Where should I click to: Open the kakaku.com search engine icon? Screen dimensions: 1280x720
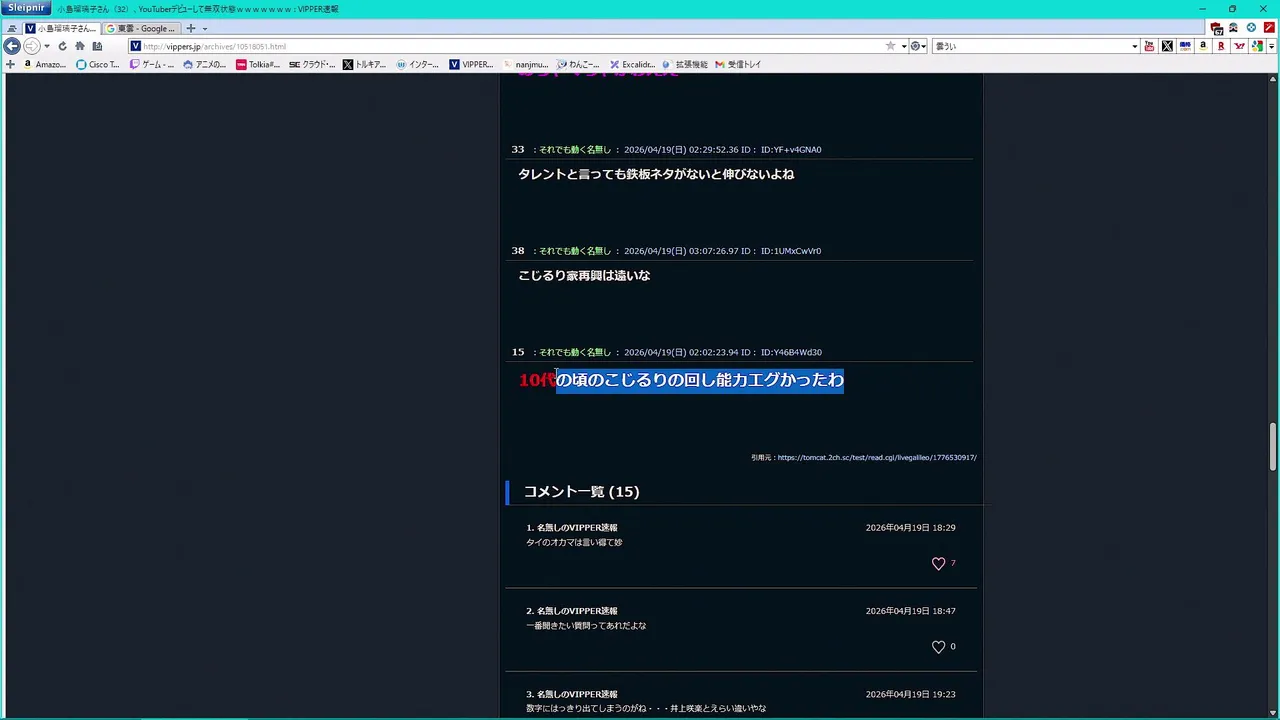(x=1185, y=46)
